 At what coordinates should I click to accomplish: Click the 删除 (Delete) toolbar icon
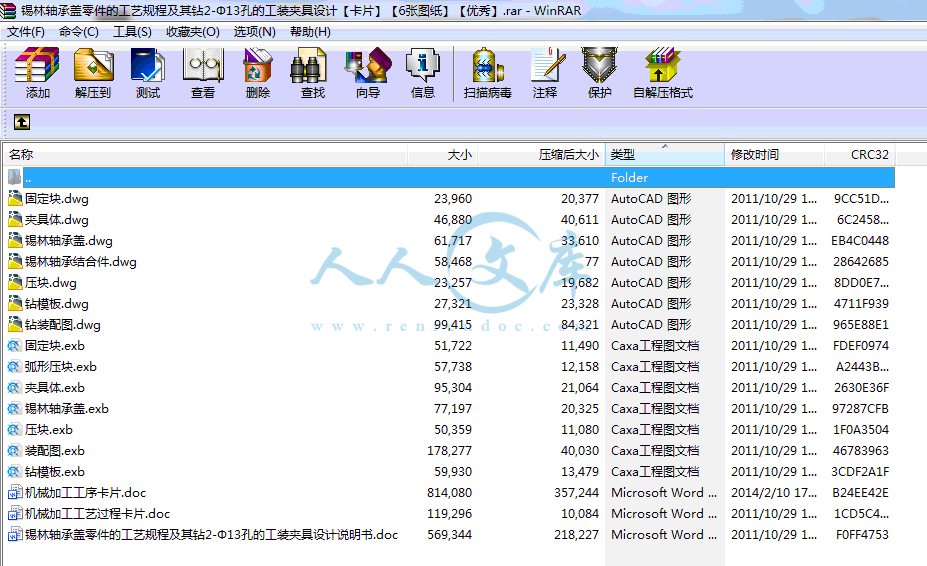click(258, 72)
